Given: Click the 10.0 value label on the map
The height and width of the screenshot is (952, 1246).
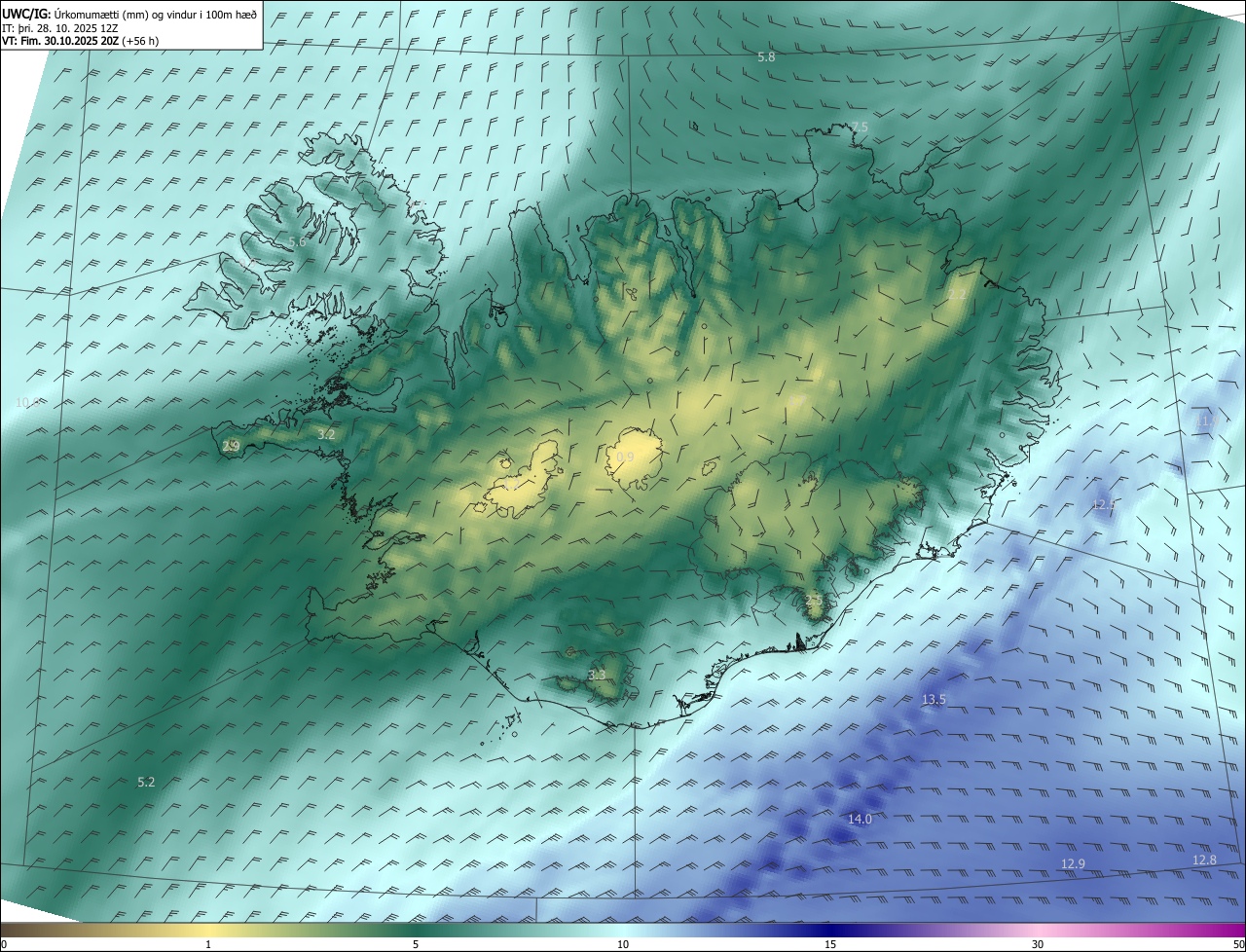Looking at the screenshot, I should coord(28,402).
